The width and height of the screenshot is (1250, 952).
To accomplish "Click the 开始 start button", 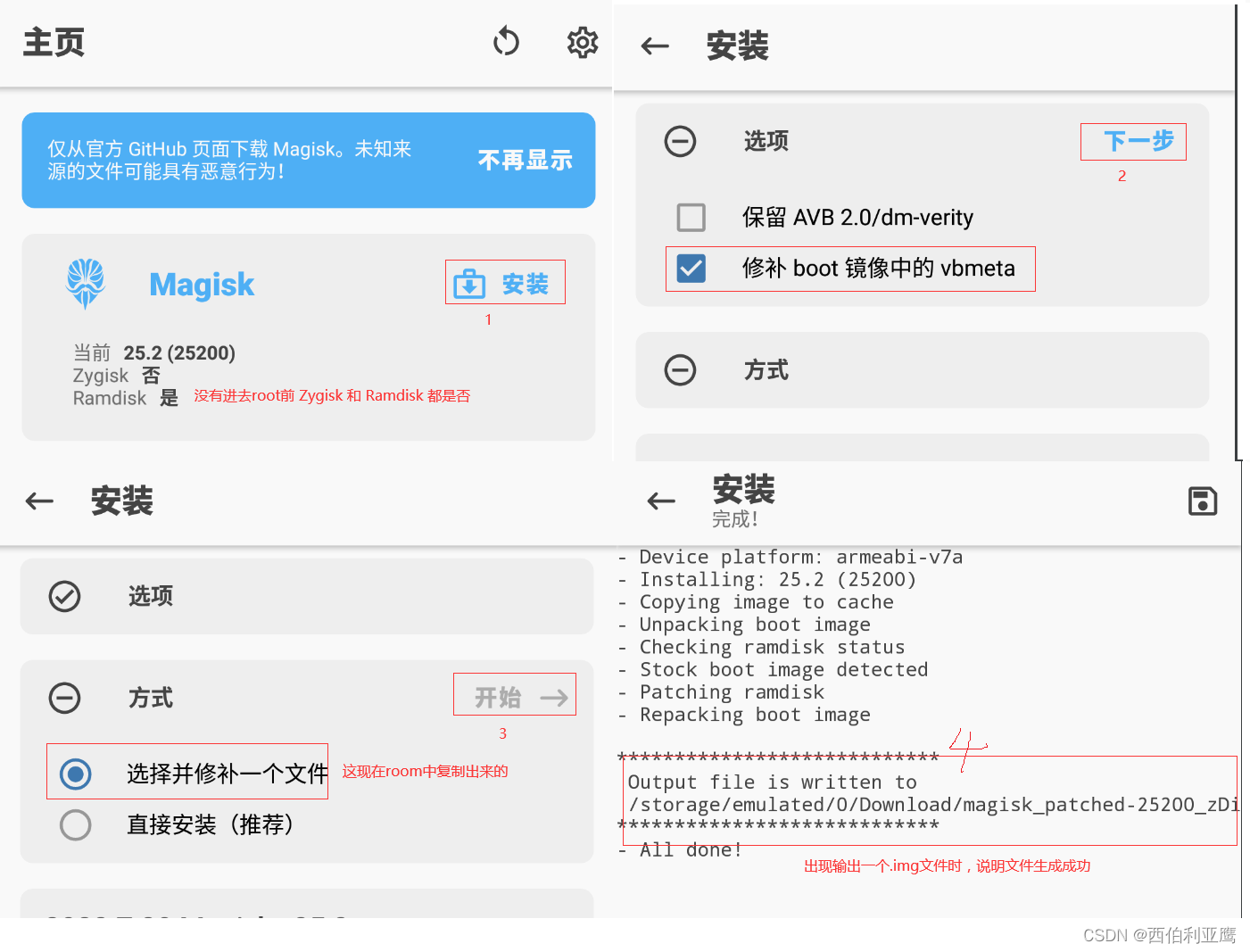I will pyautogui.click(x=515, y=697).
